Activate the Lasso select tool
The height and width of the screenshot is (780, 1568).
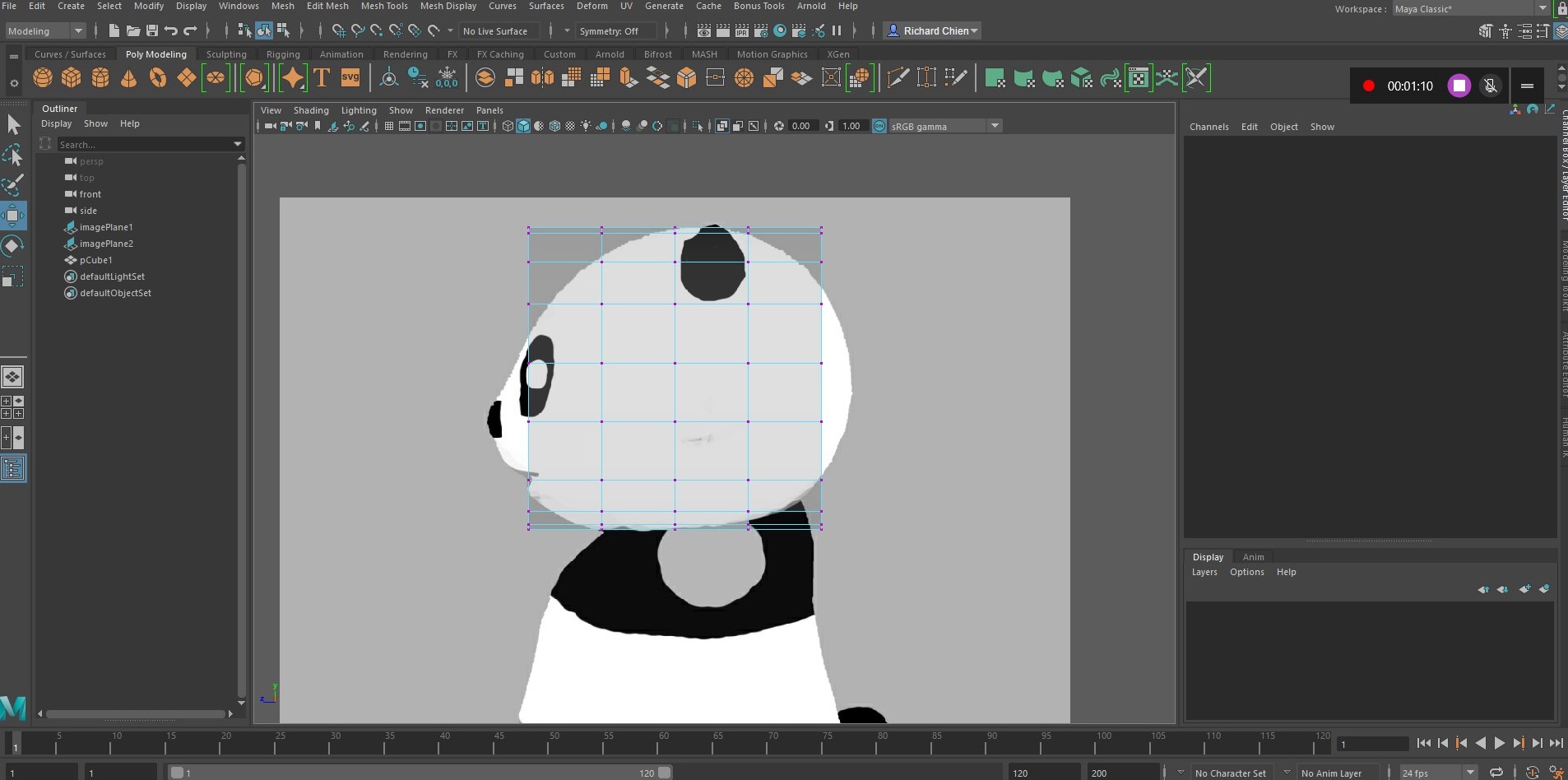(13, 156)
